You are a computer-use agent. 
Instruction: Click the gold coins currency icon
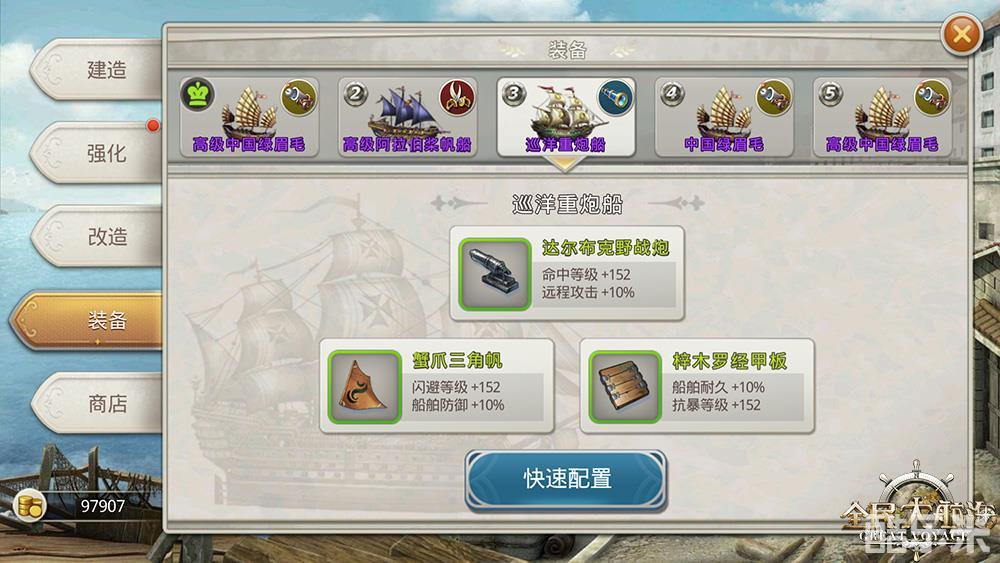29,506
